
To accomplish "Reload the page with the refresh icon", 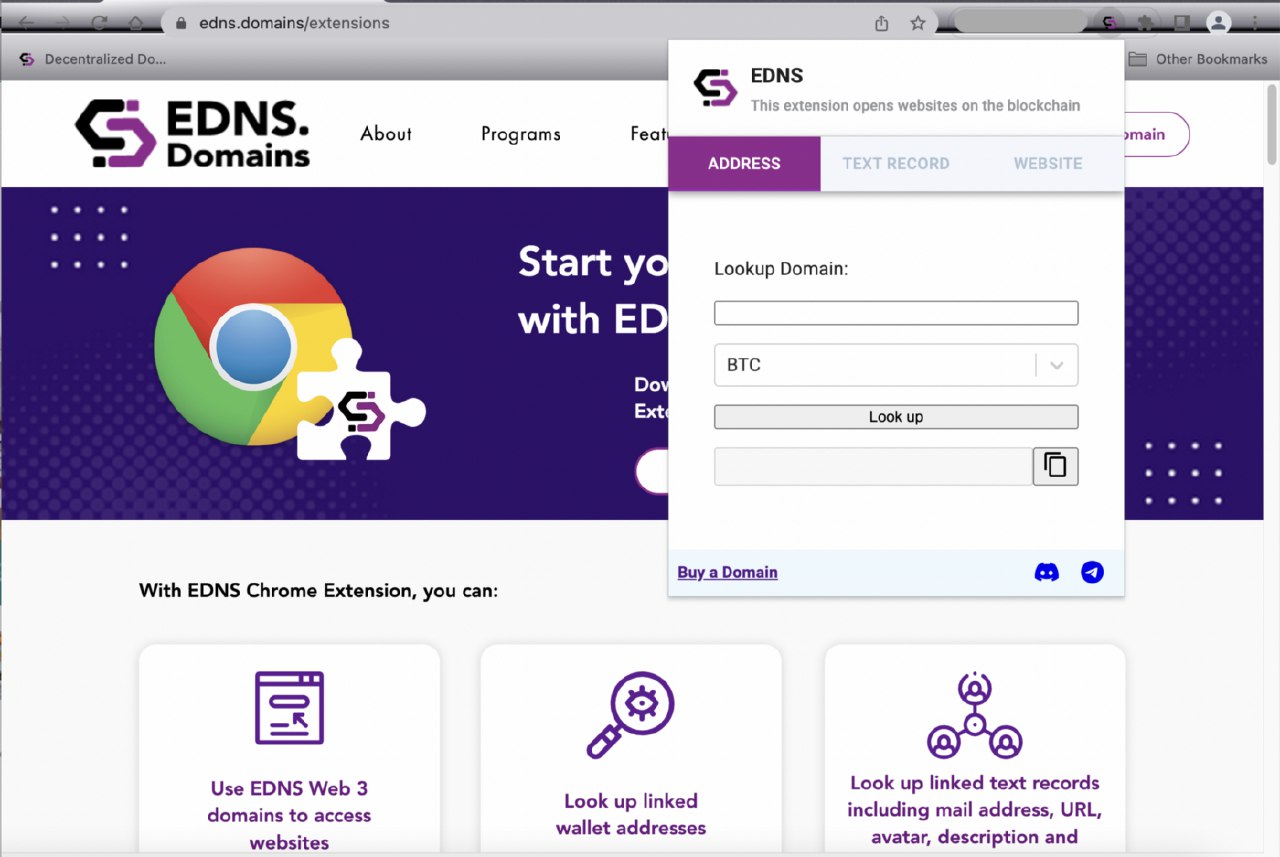I will tap(99, 22).
